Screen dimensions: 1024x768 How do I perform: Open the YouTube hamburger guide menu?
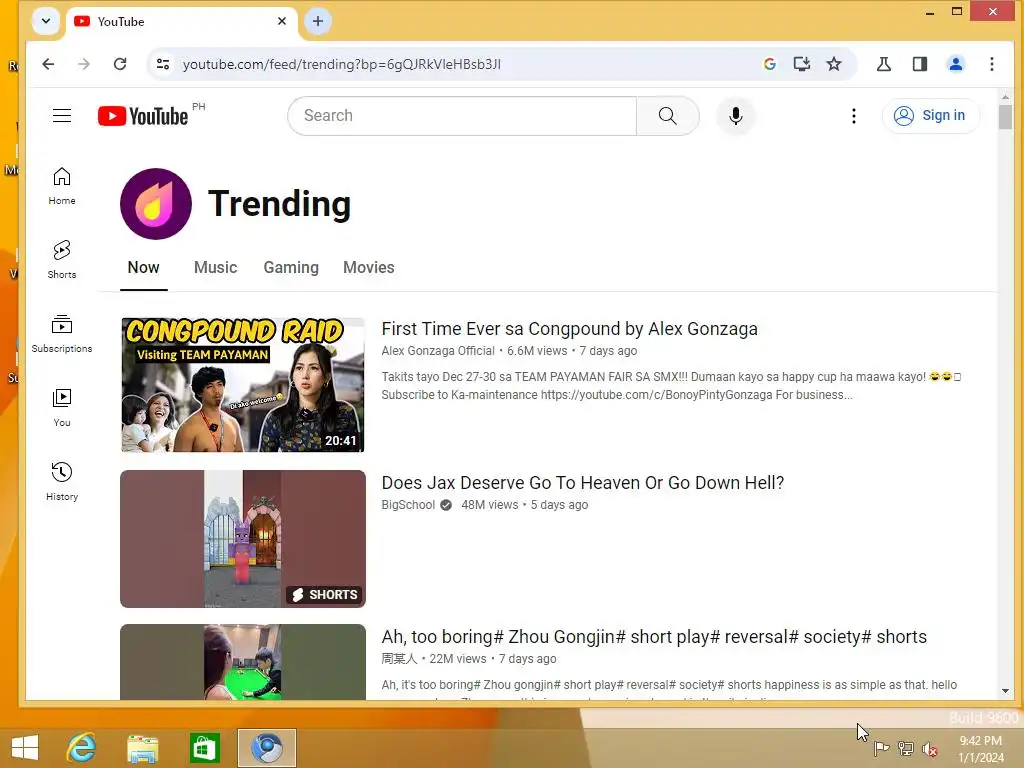(62, 116)
